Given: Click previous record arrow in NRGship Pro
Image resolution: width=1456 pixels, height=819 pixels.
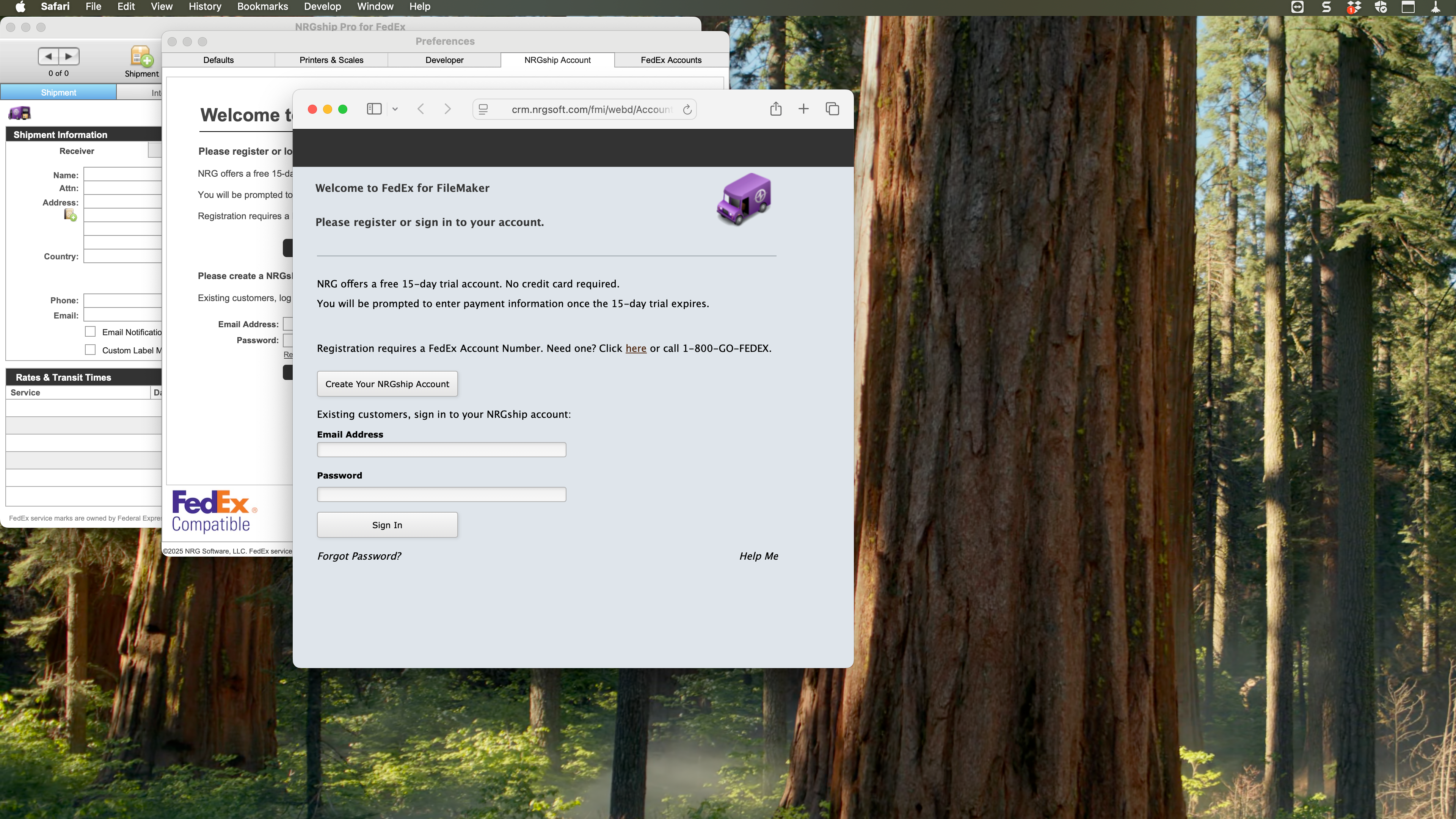Looking at the screenshot, I should pos(49,56).
